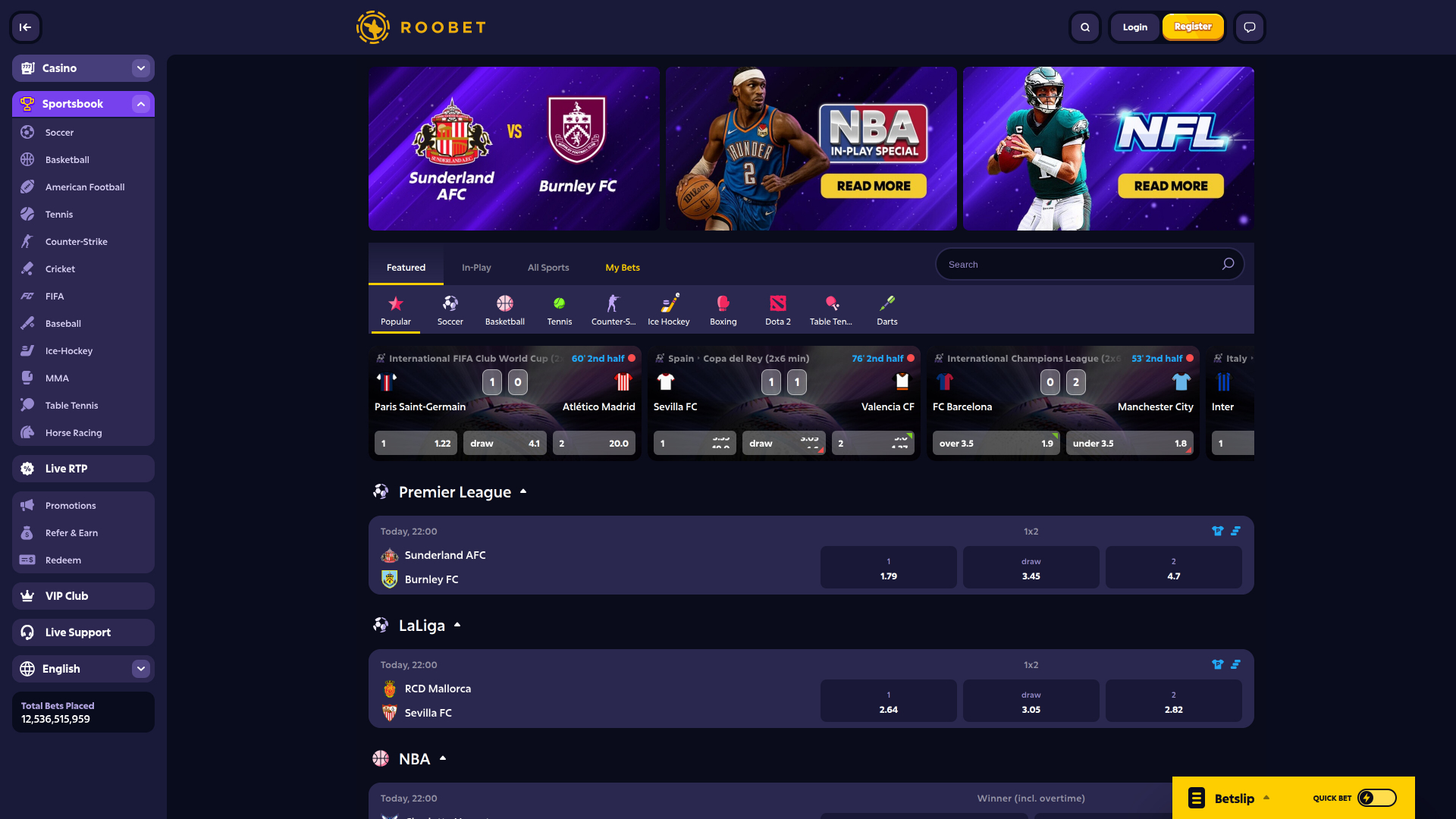Select the Darts featured category
The width and height of the screenshot is (1456, 819).
[886, 309]
